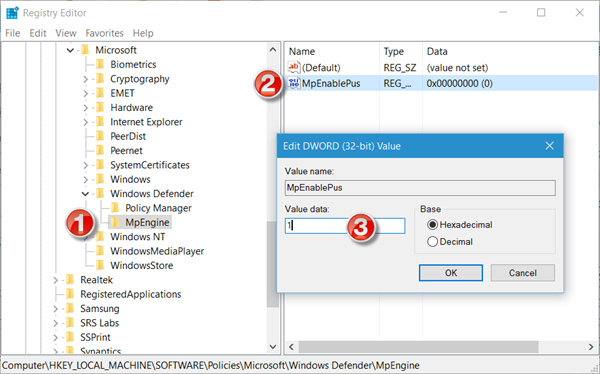Viewport: 600px width, 374px height.
Task: Open the View menu
Action: coord(66,33)
